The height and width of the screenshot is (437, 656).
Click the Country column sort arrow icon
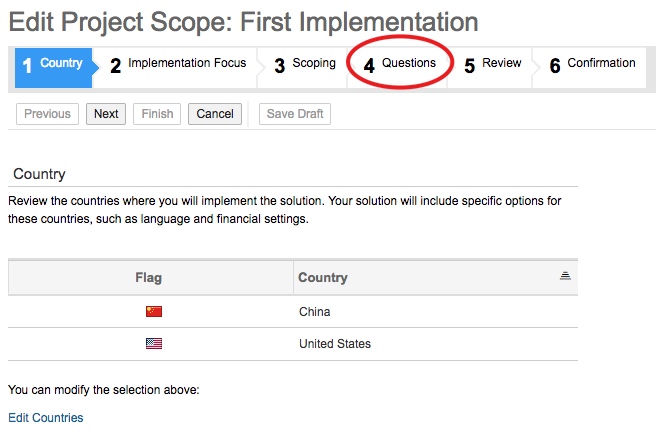coord(565,277)
